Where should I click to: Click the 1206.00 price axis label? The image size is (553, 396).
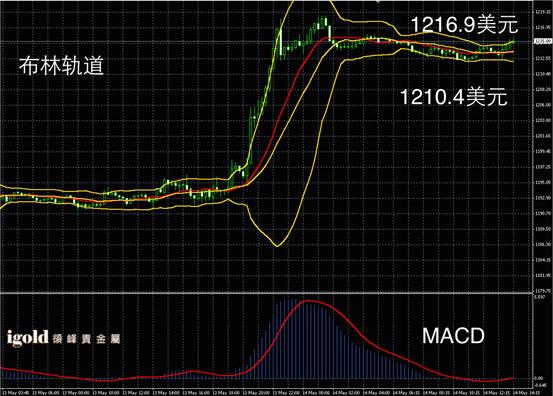pyautogui.click(x=543, y=105)
